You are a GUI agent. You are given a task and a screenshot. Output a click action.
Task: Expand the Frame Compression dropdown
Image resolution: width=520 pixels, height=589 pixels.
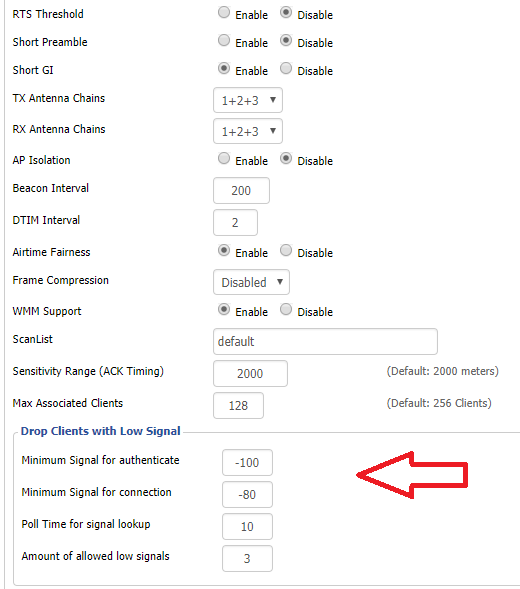click(x=251, y=282)
